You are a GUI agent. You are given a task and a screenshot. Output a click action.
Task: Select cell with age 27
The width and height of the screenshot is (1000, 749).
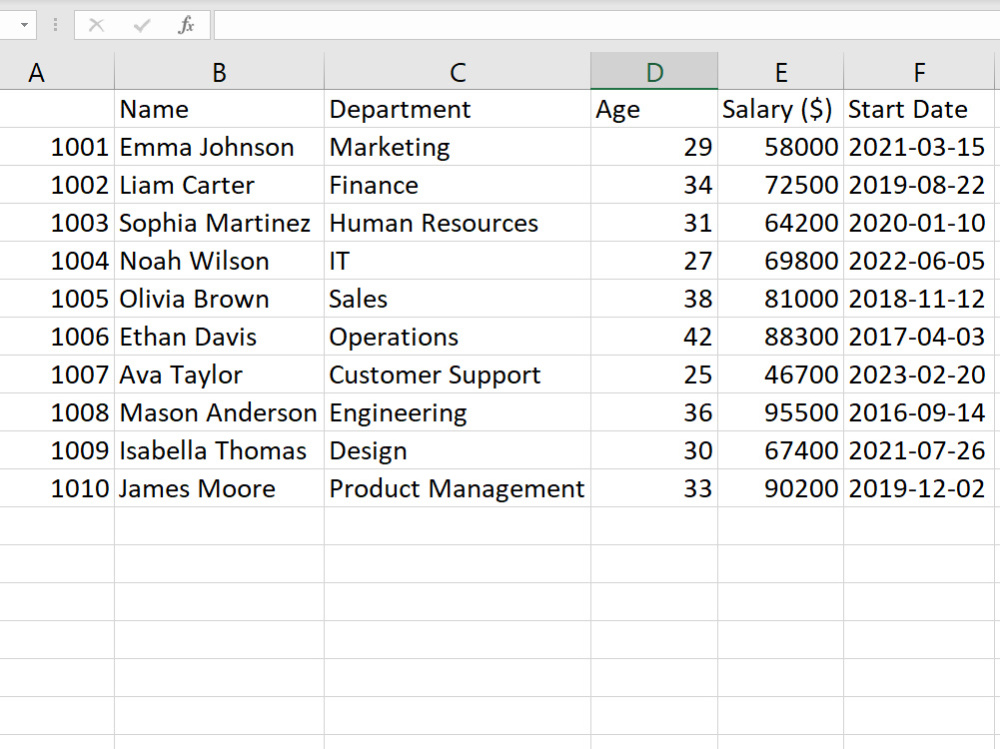[654, 261]
